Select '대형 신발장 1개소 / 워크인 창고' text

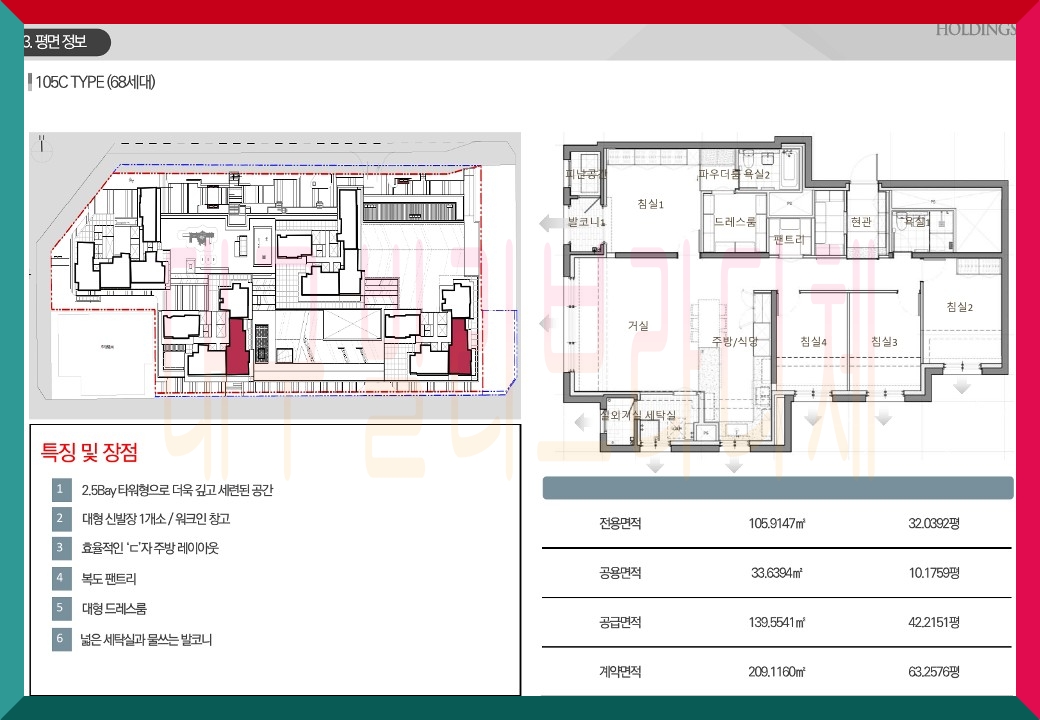156,519
